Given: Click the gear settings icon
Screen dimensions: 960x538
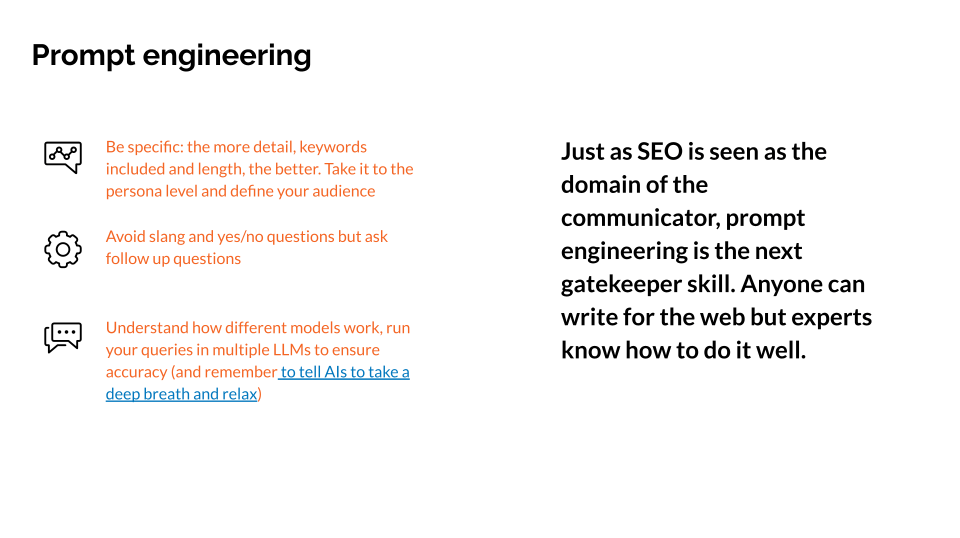Looking at the screenshot, I should [62, 248].
